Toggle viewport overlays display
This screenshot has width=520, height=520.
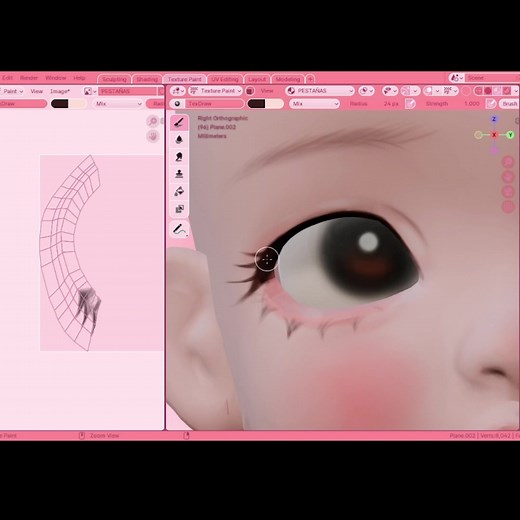coord(428,91)
